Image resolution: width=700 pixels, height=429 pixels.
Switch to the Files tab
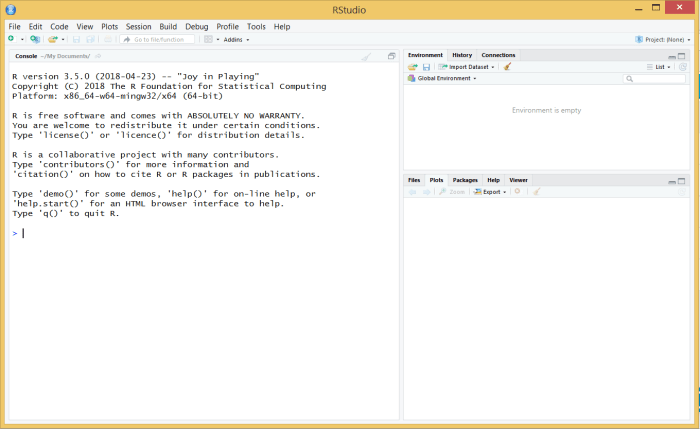click(x=414, y=180)
